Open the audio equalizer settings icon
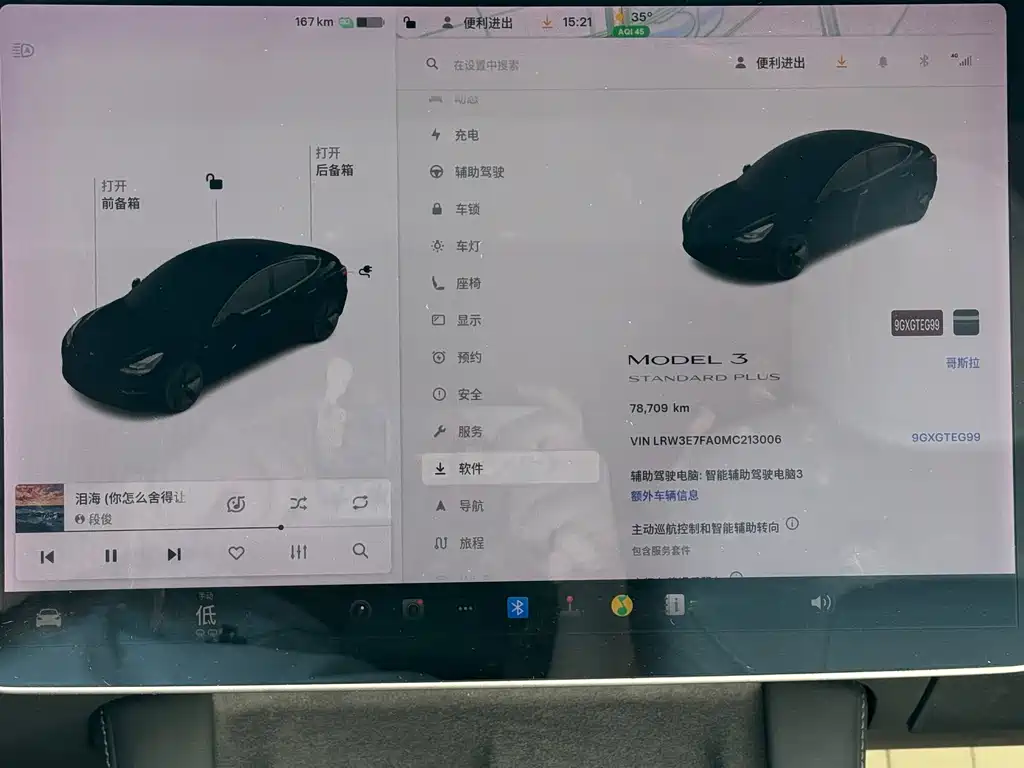Viewport: 1024px width, 768px height. (298, 552)
